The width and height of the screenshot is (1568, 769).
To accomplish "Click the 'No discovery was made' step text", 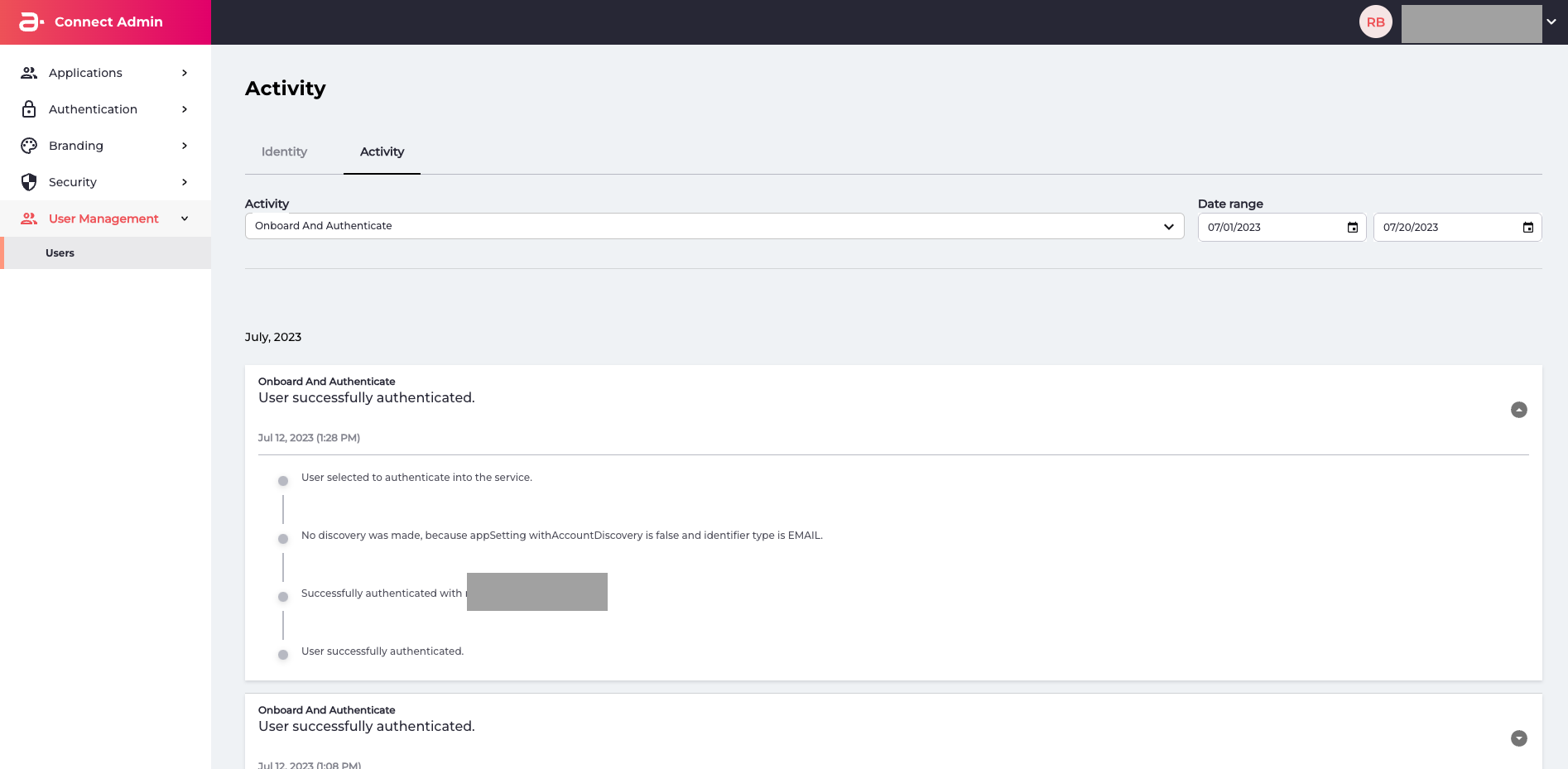I will [x=562, y=536].
